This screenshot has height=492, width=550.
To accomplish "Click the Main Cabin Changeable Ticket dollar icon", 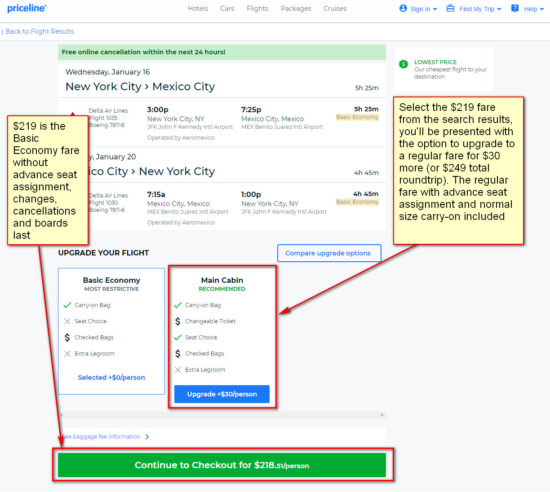I will point(178,321).
